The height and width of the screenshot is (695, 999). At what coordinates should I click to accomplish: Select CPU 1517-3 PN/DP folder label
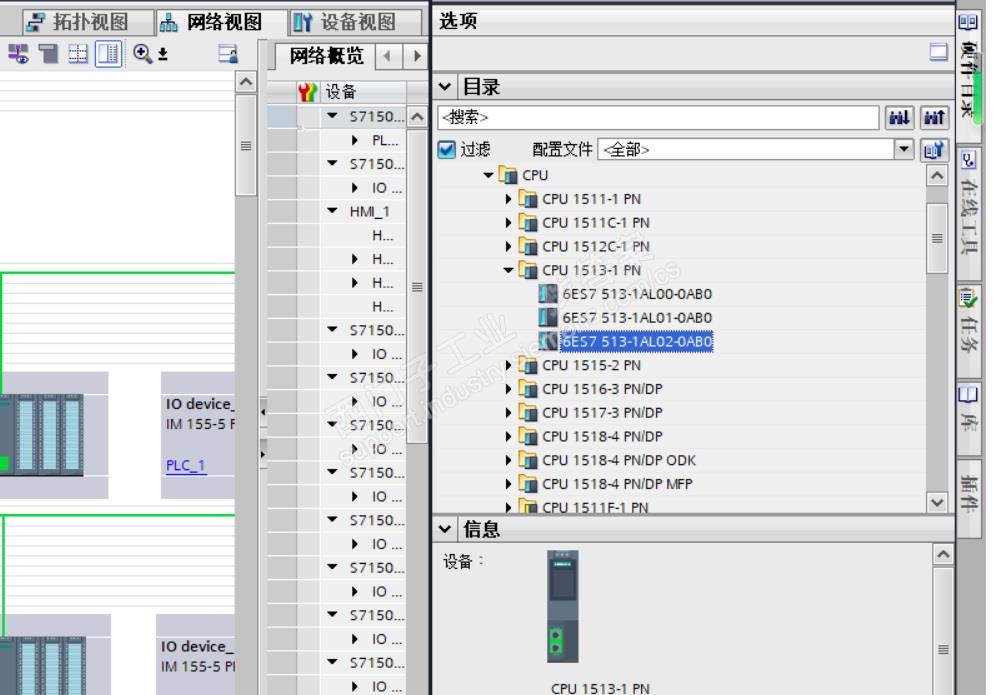click(x=602, y=413)
